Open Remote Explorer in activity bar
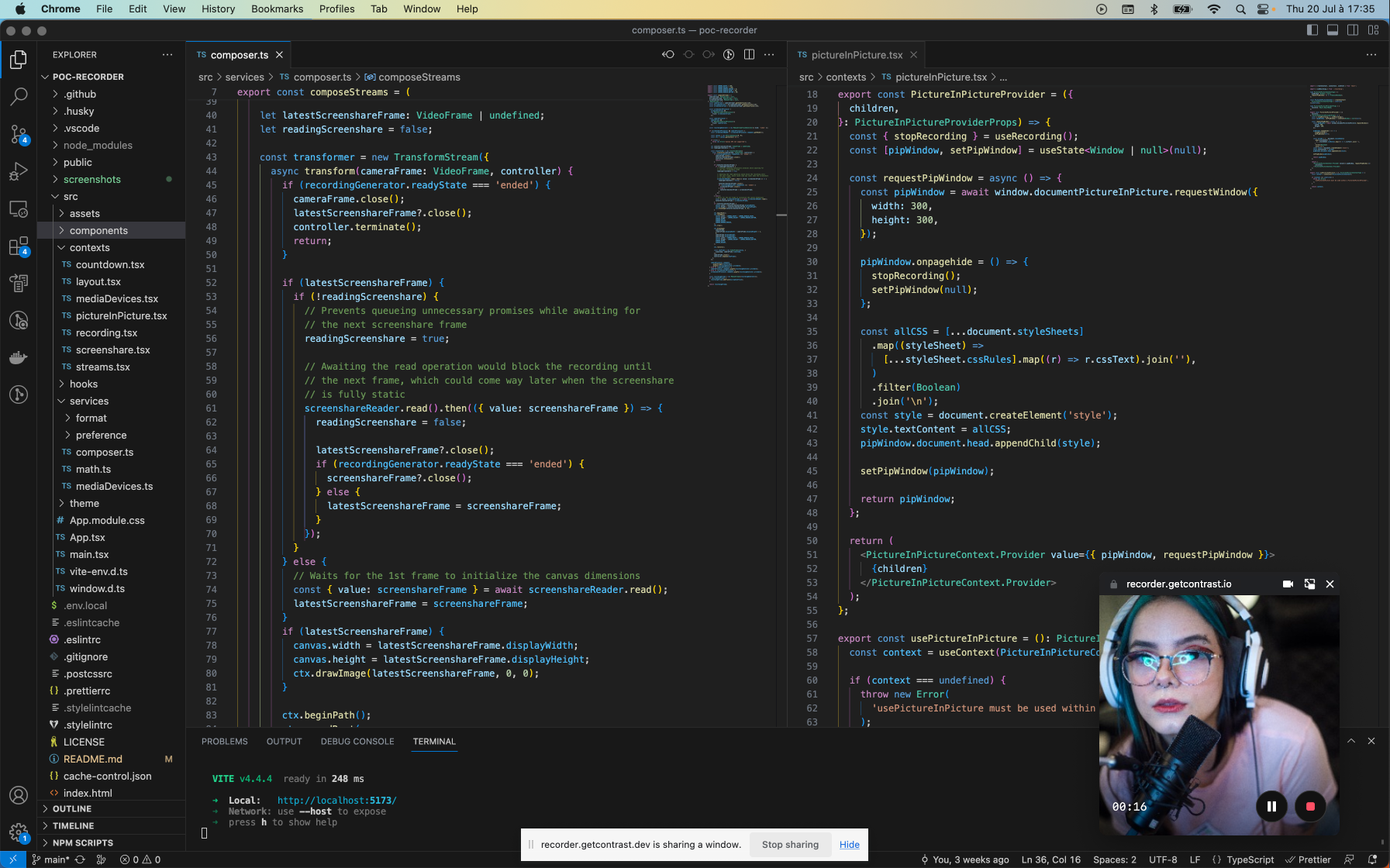The height and width of the screenshot is (868, 1390). (19, 208)
